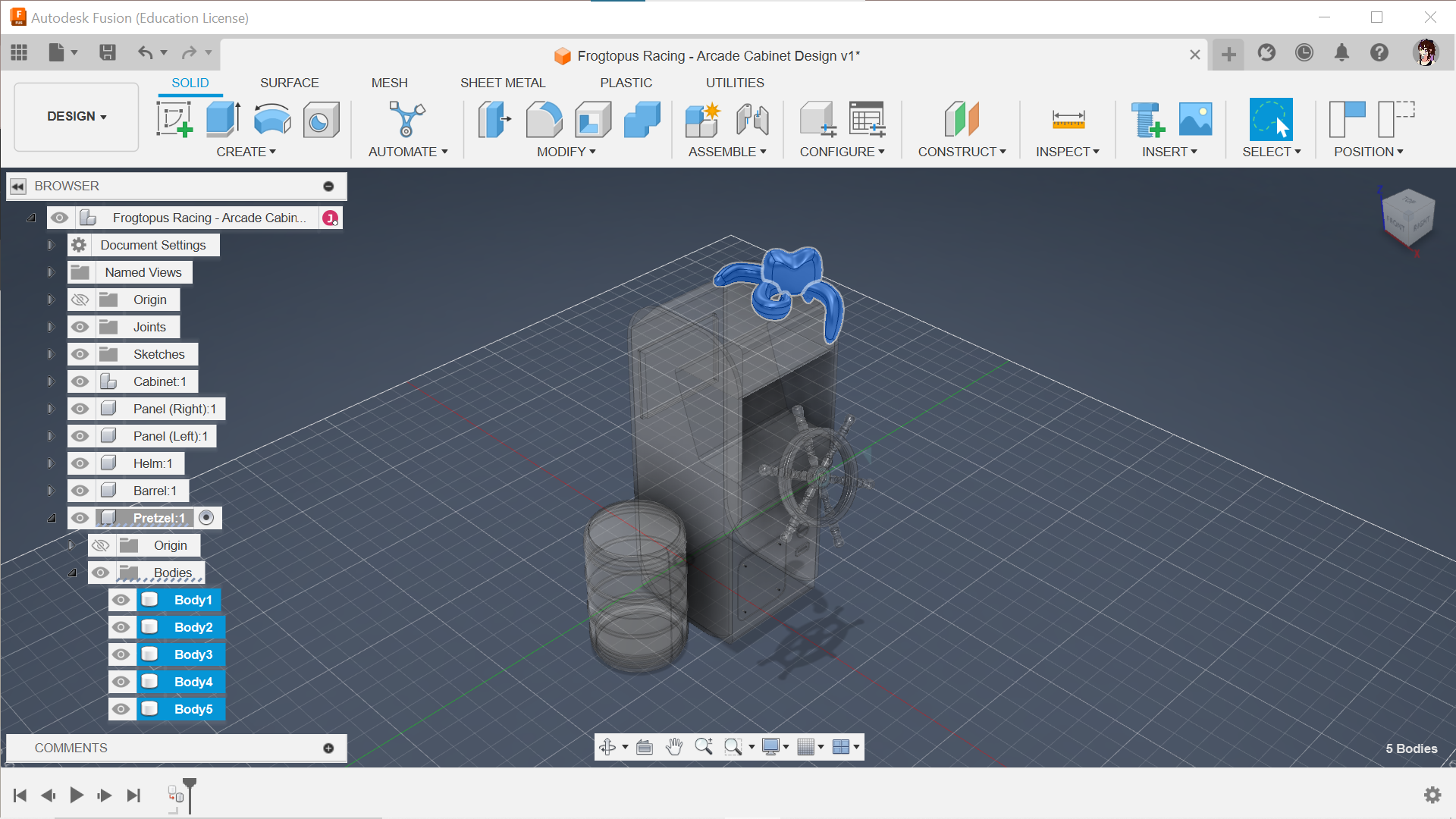Click the SOLID tab
The height and width of the screenshot is (819, 1456).
click(x=190, y=83)
